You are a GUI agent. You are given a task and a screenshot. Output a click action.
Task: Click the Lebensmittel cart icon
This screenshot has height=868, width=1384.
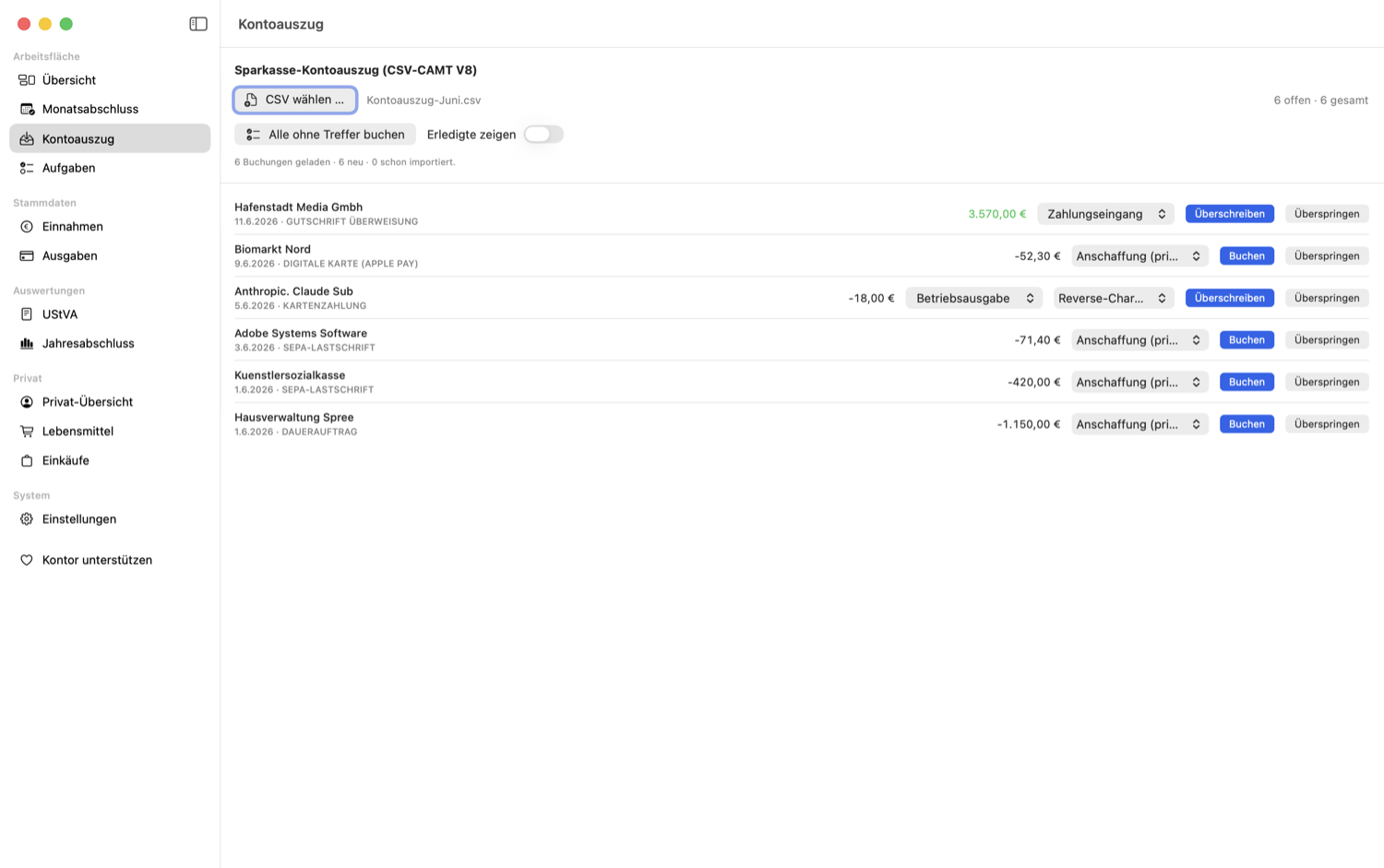point(27,431)
